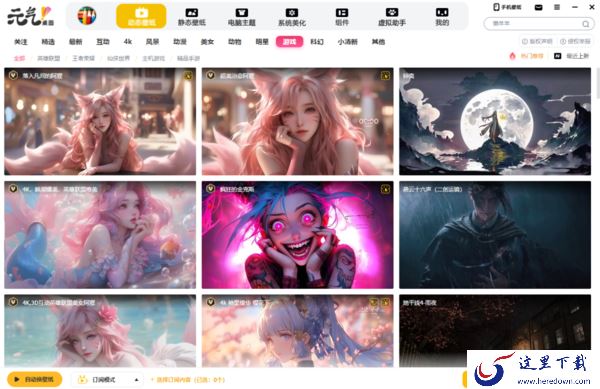Go to the 系统美化 tab

(x=292, y=17)
